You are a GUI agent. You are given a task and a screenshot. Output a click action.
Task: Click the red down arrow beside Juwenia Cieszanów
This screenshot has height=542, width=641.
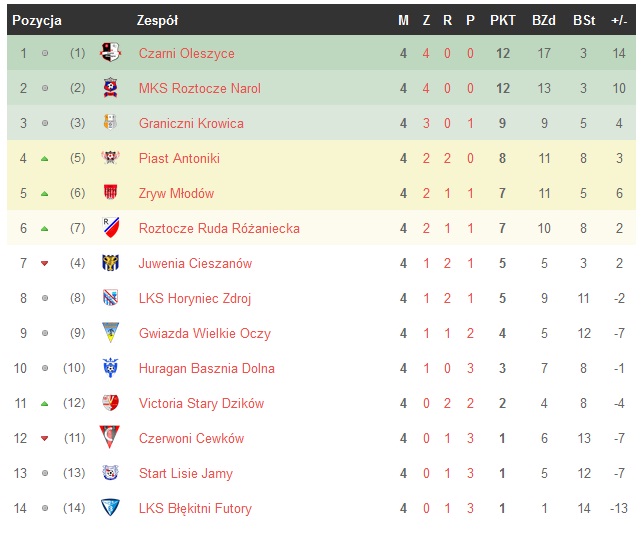44,264
